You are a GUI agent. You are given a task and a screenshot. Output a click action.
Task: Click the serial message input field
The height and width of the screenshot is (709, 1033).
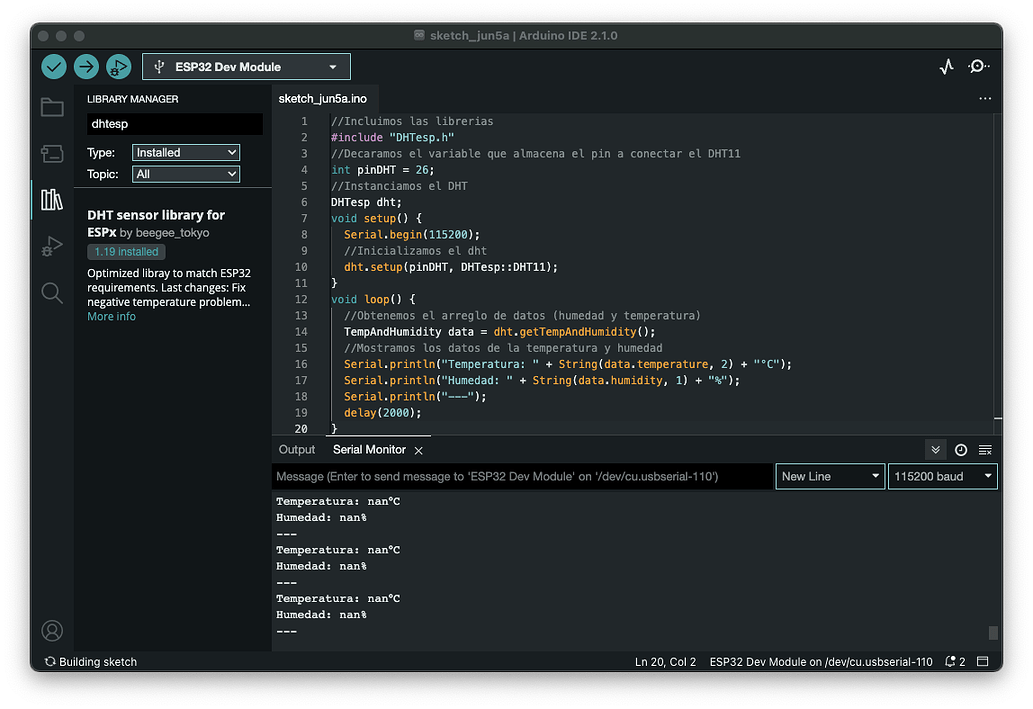522,477
